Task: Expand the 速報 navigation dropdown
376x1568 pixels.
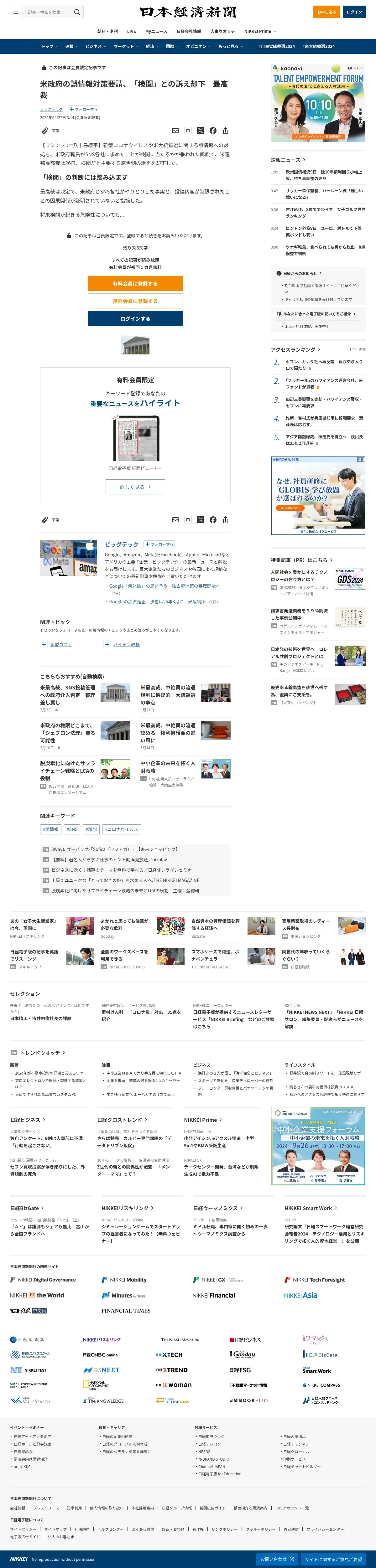Action: (x=71, y=46)
